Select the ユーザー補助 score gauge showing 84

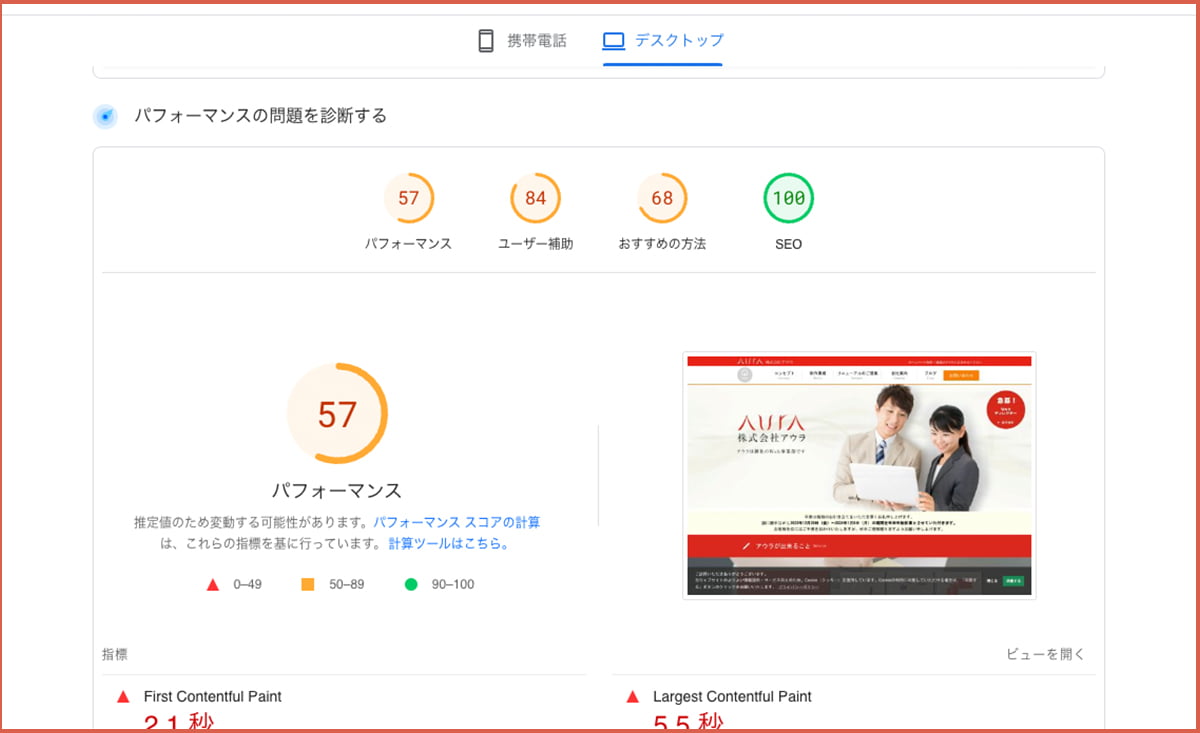click(x=535, y=199)
